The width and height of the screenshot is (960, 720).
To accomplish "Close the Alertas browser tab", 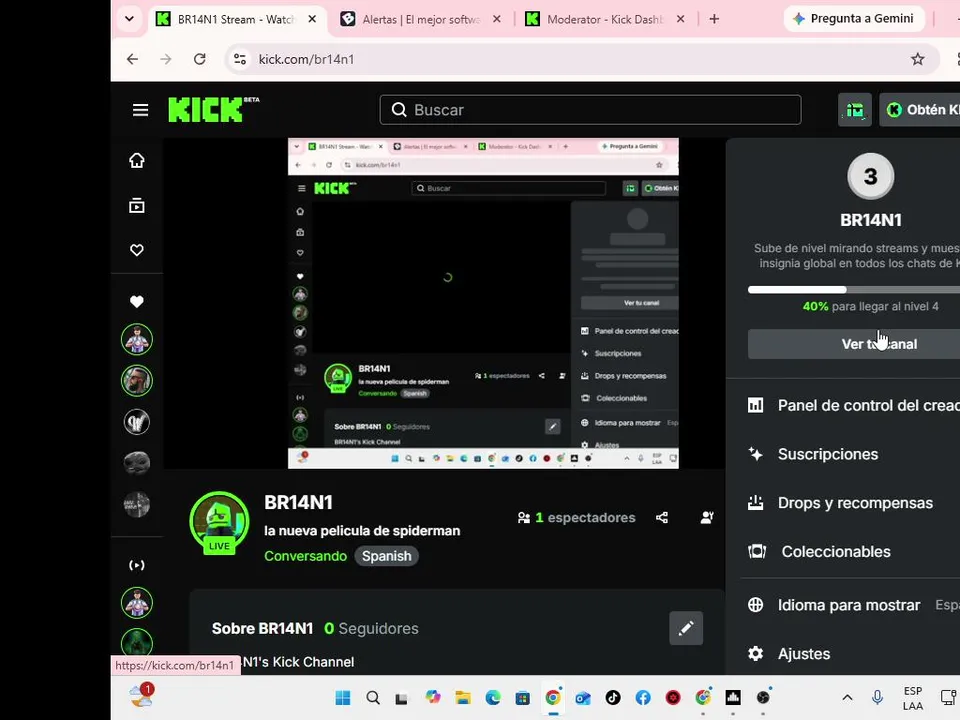I will click(x=497, y=19).
